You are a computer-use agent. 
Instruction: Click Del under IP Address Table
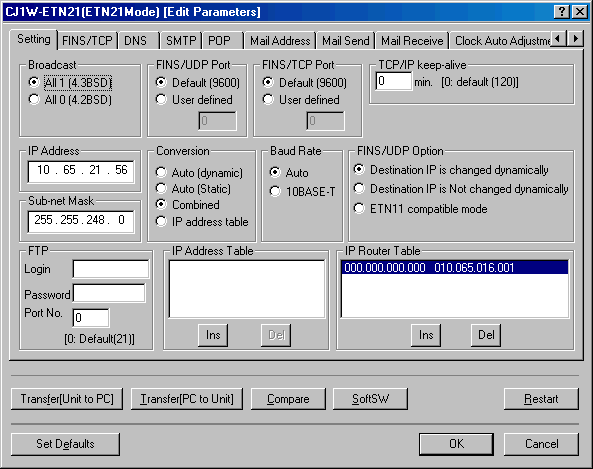pyautogui.click(x=276, y=335)
